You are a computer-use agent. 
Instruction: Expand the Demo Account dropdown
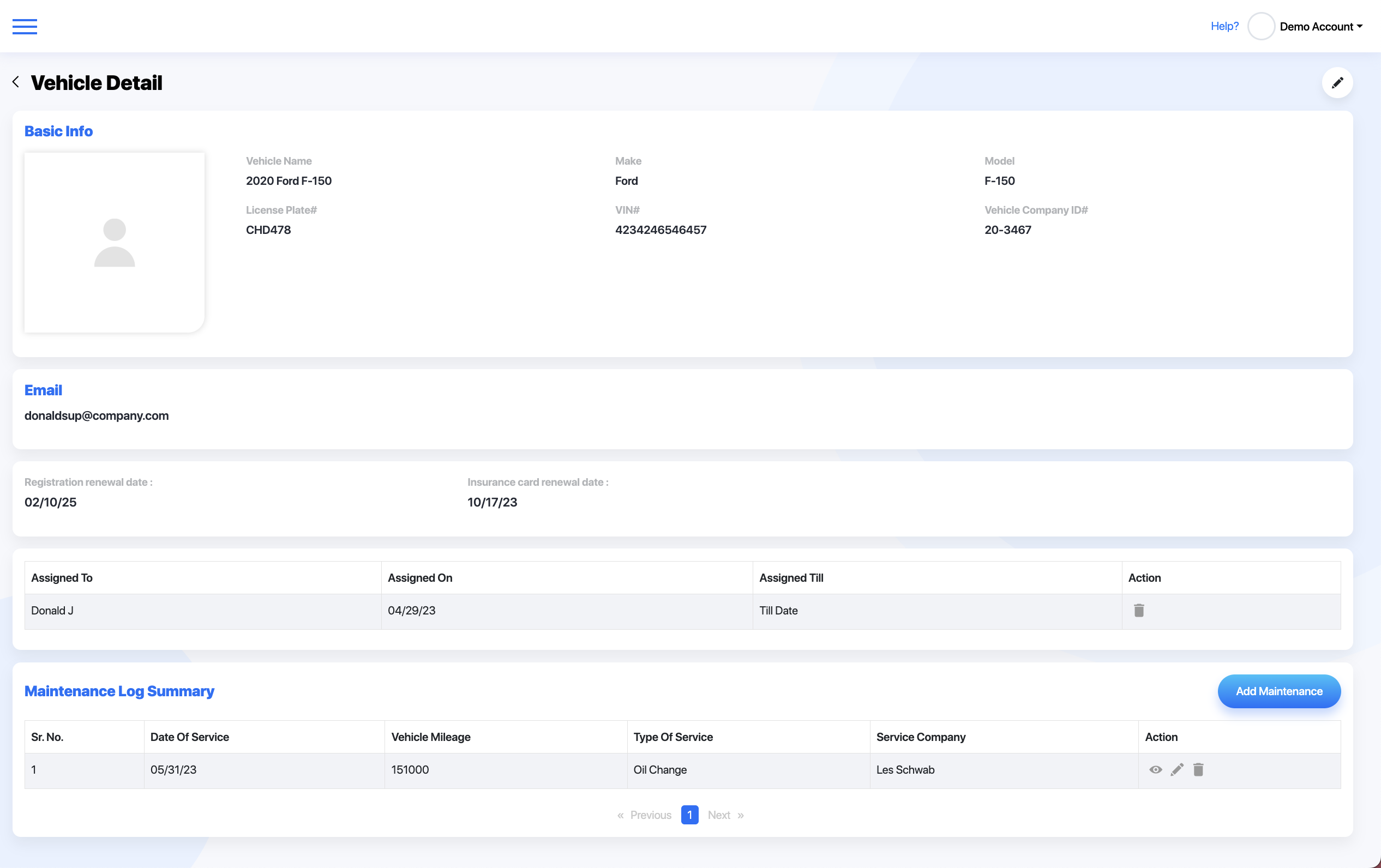click(1321, 26)
